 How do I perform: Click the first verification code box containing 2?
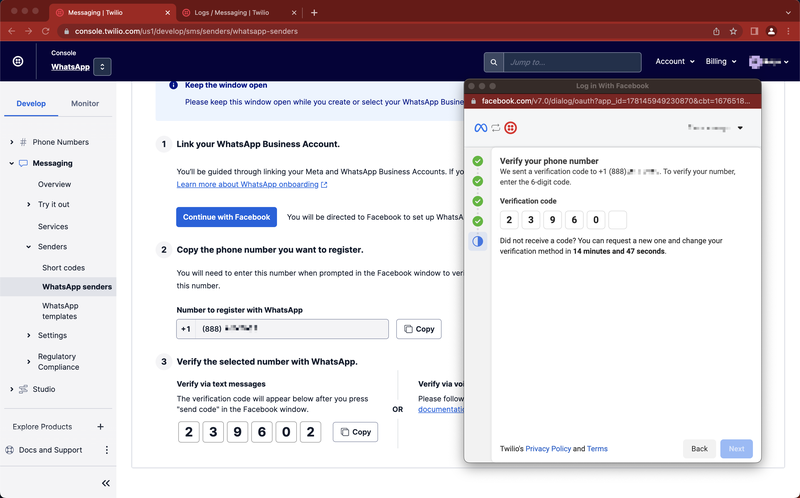(509, 220)
